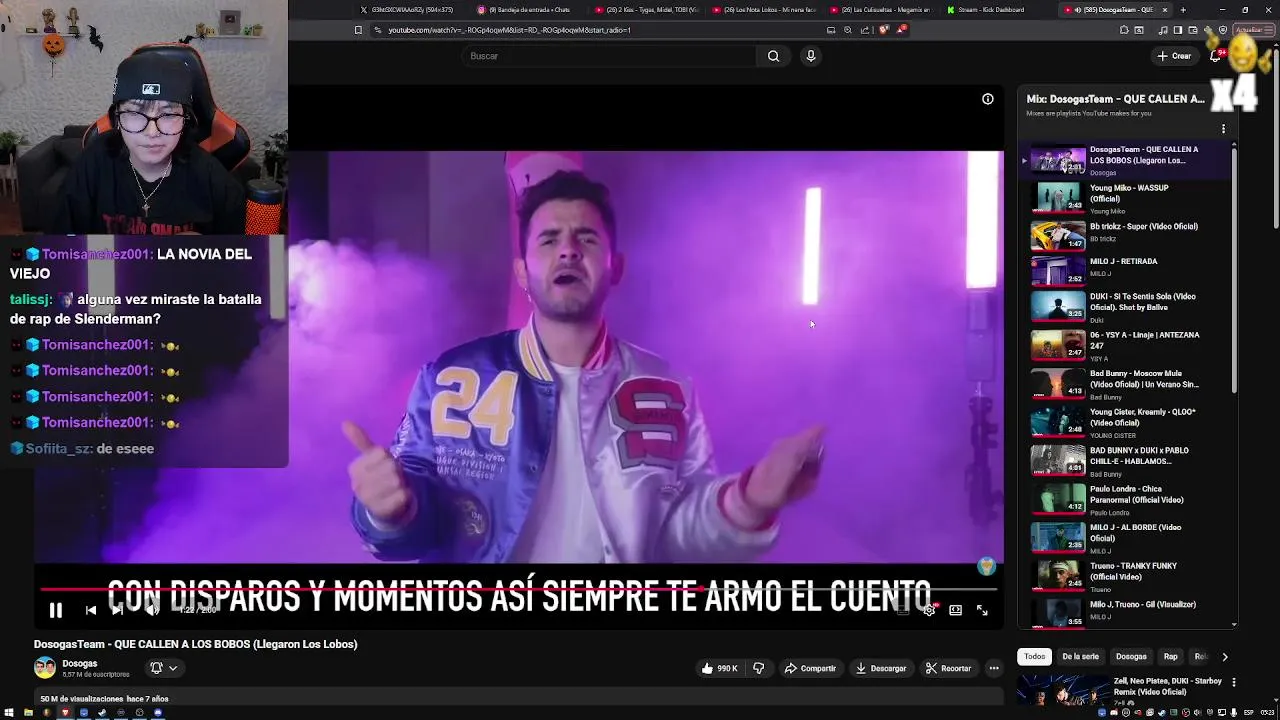Pause the video playback
This screenshot has width=1280, height=720.
56,610
